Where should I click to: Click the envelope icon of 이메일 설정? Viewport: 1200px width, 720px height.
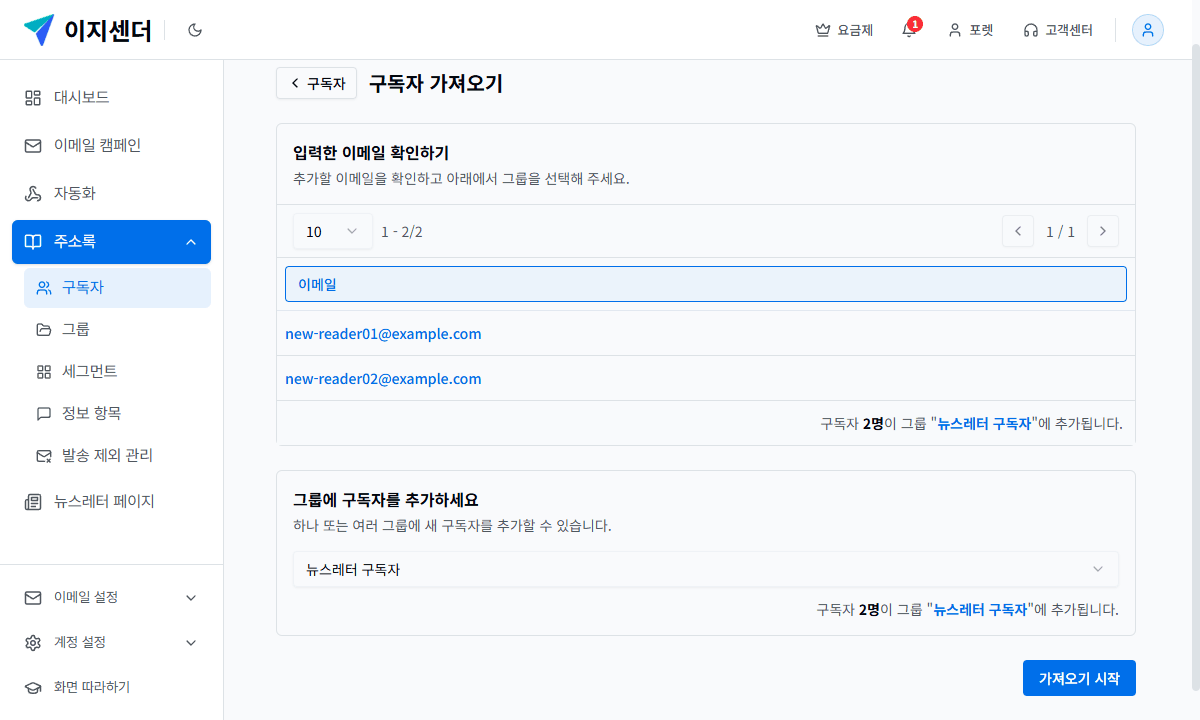tap(33, 597)
